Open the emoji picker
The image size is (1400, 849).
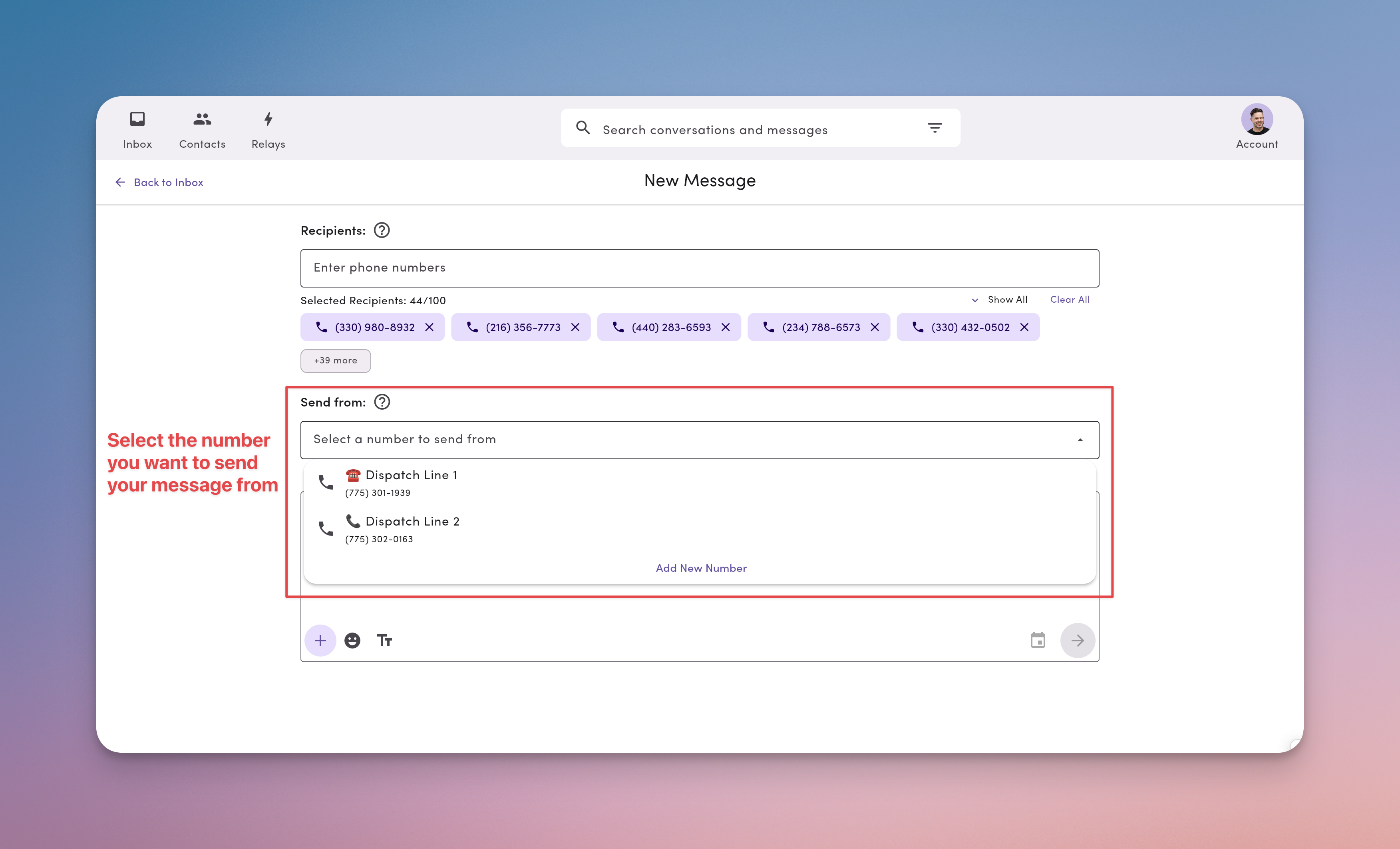[x=352, y=640]
